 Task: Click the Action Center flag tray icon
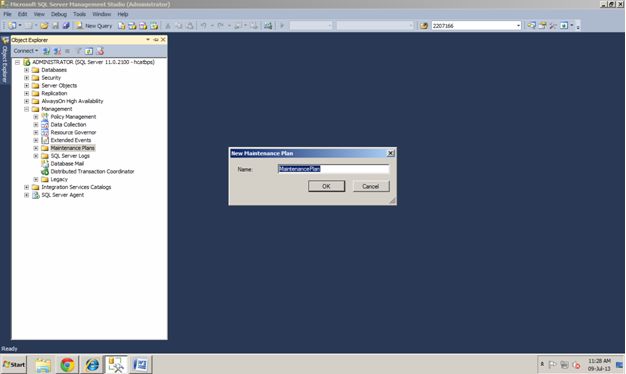(553, 364)
